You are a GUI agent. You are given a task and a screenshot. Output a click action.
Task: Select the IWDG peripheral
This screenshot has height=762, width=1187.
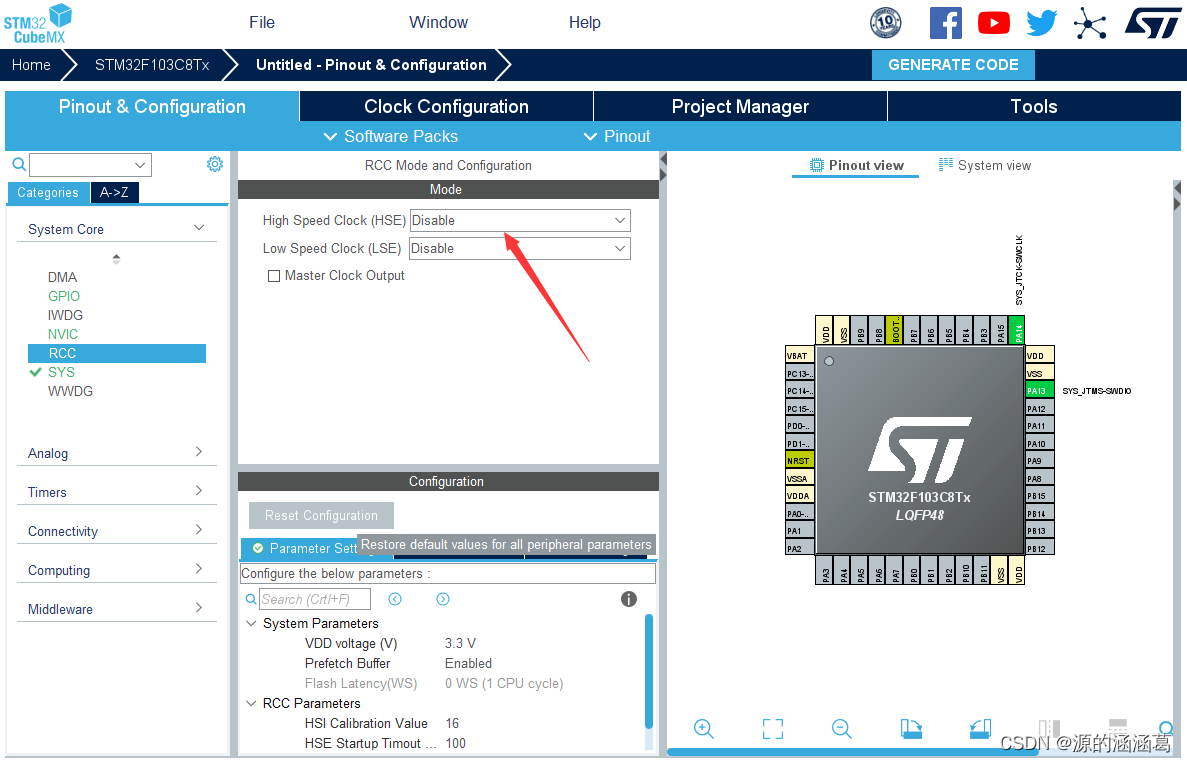(65, 315)
